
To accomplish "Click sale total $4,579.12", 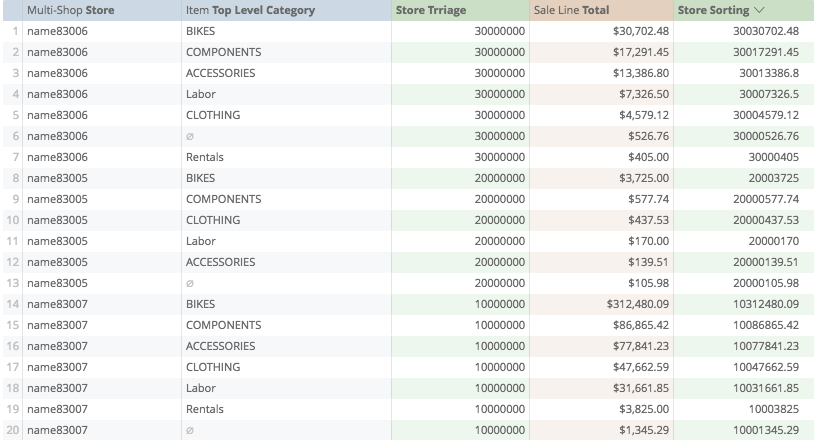I will pos(644,115).
